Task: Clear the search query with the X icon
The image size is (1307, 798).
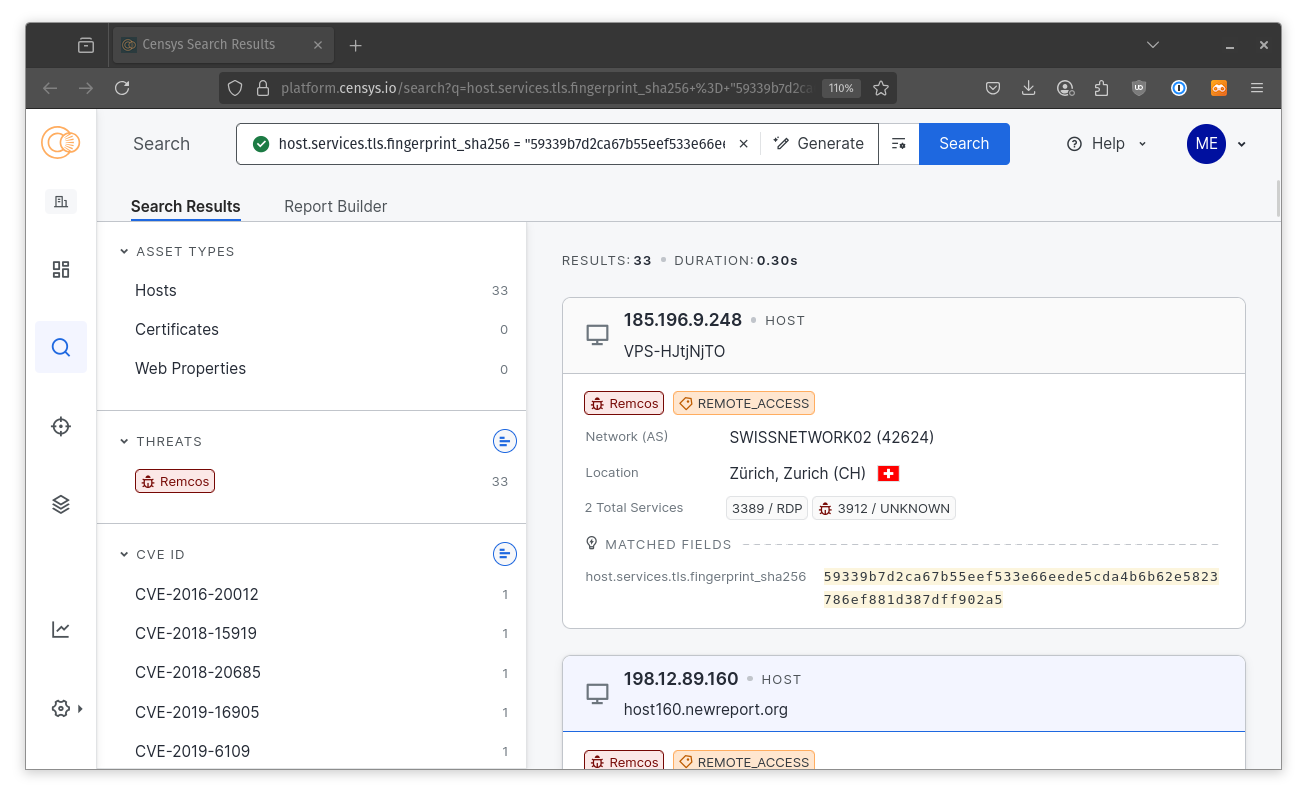Action: click(743, 144)
